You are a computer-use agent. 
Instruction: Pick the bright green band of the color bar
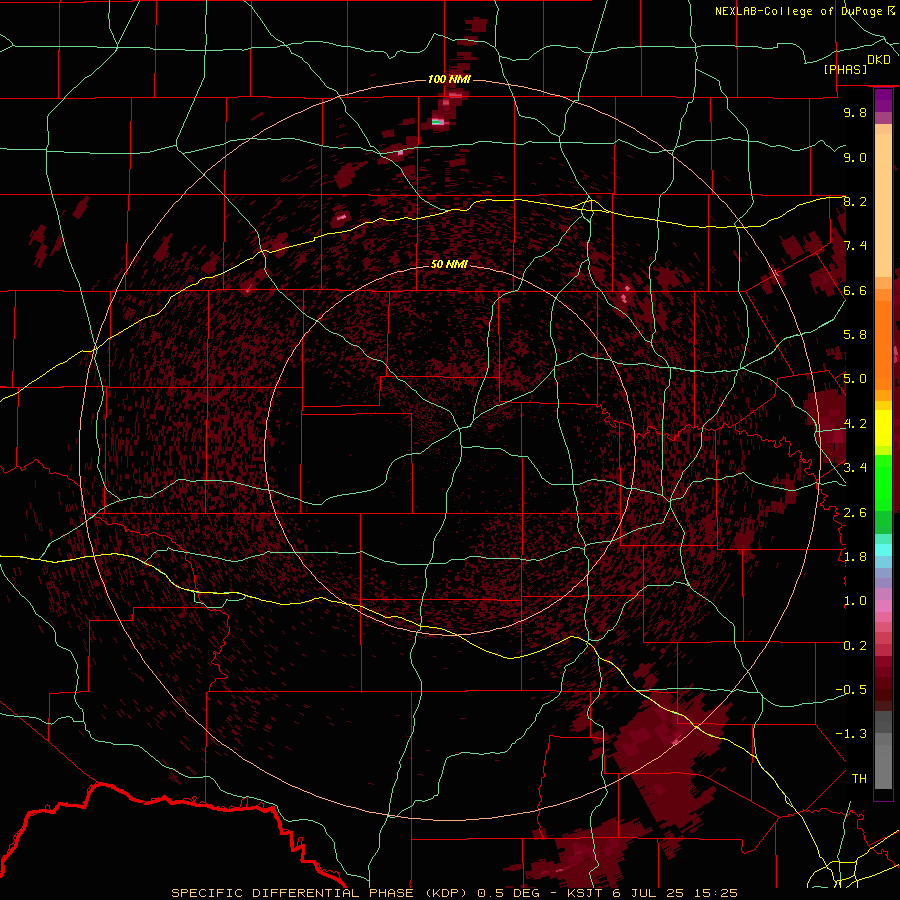click(883, 483)
